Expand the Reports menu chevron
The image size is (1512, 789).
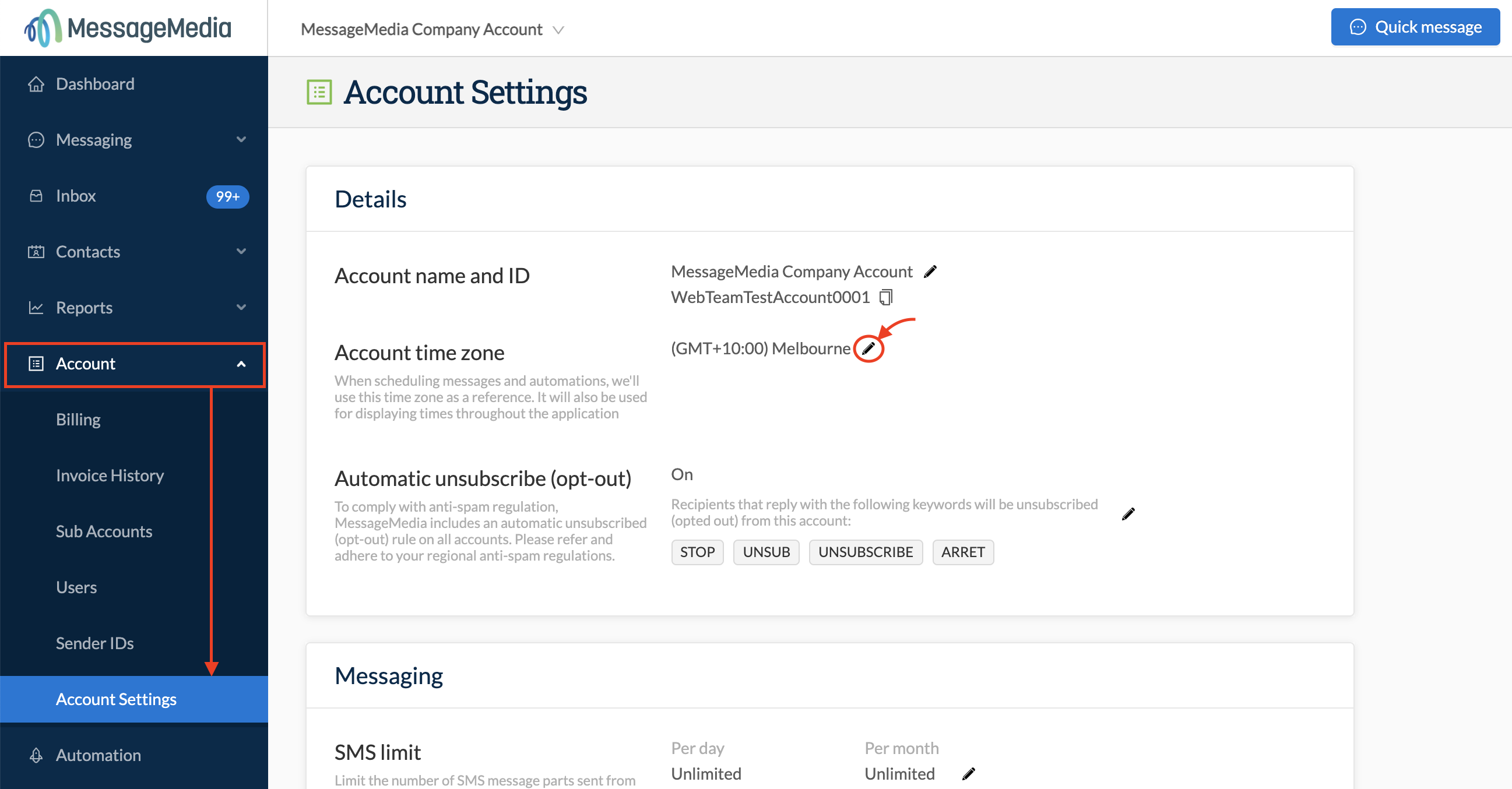[241, 308]
